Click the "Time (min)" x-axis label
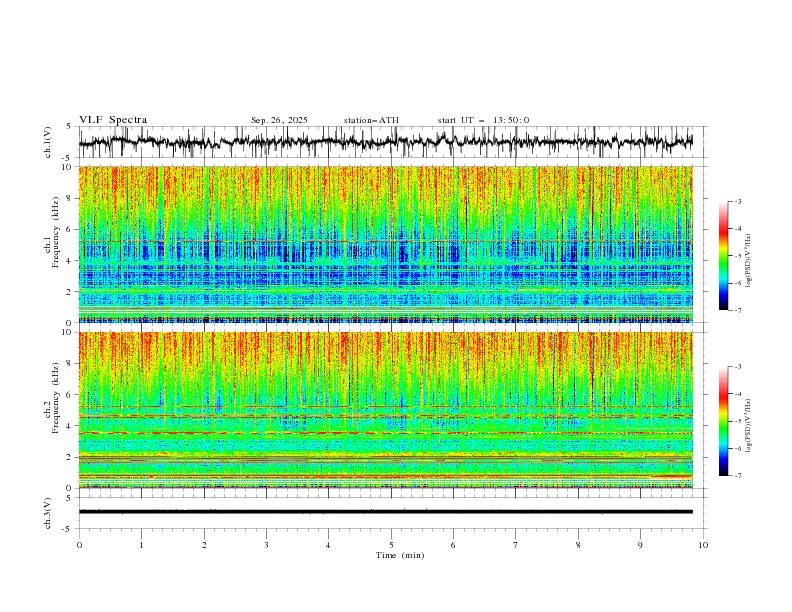The image size is (792, 612). (x=400, y=555)
